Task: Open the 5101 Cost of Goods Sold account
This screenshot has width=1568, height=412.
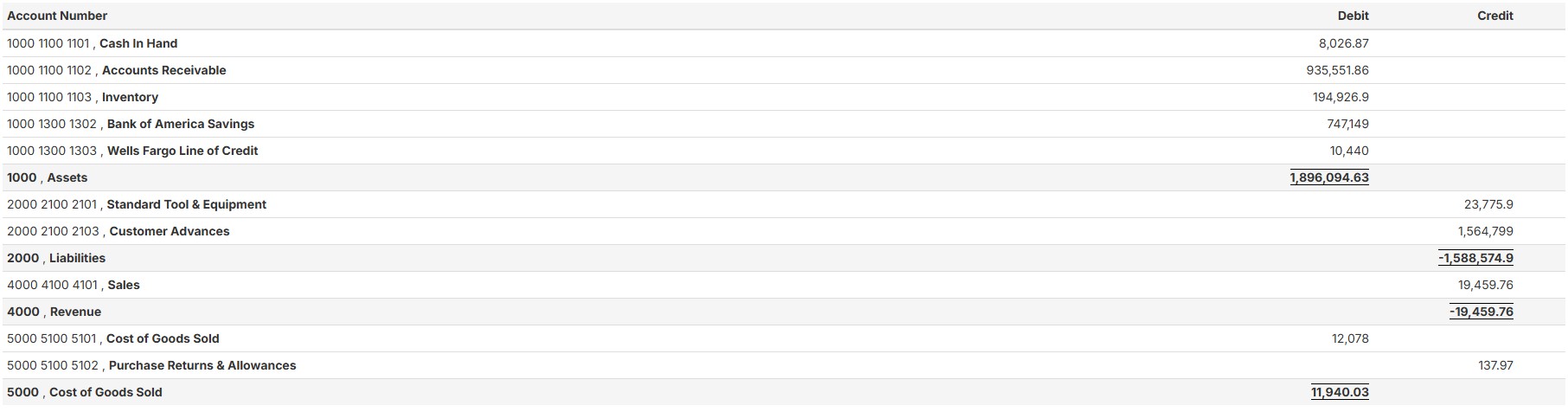Action: click(163, 338)
